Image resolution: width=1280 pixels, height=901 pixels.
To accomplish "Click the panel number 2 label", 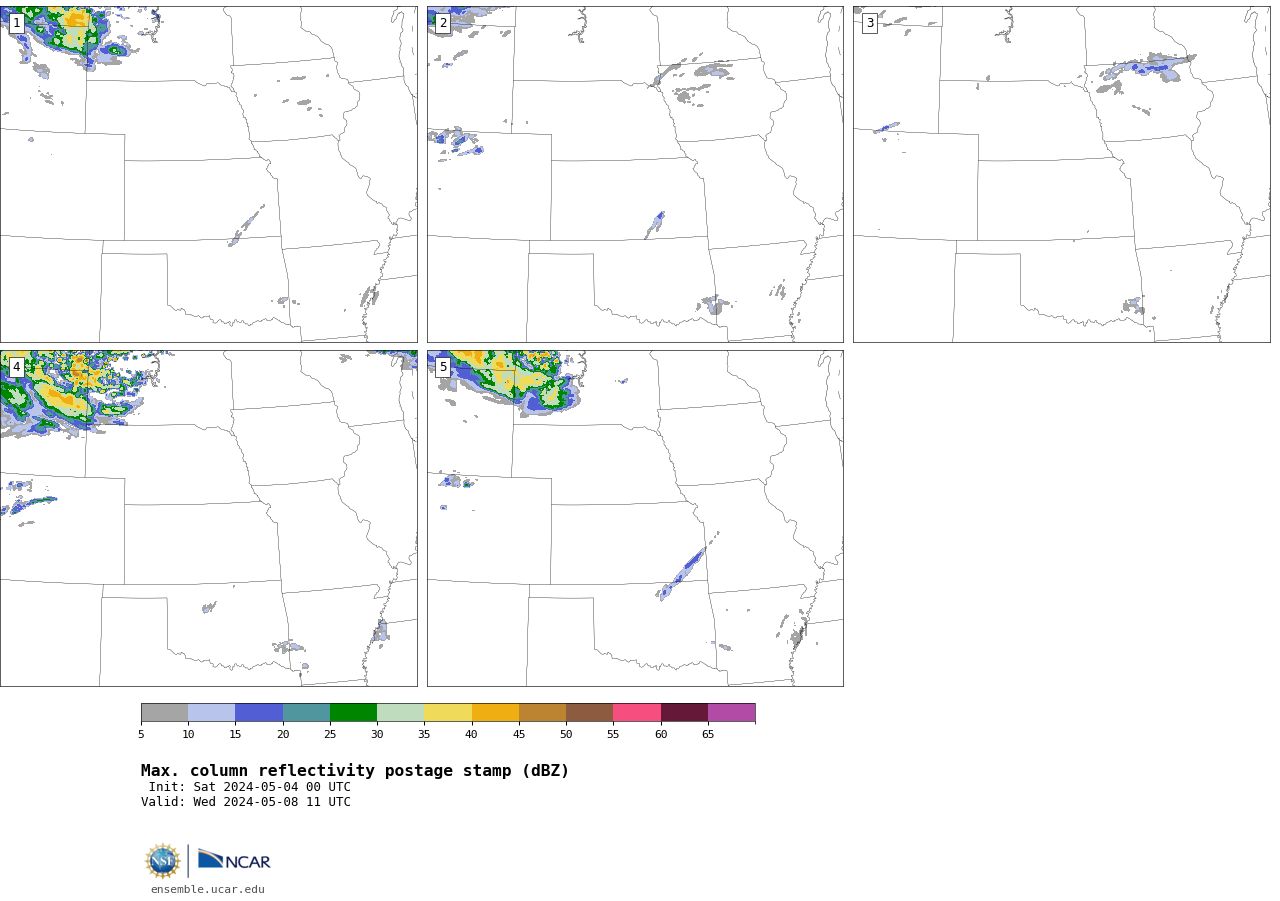I will point(443,23).
